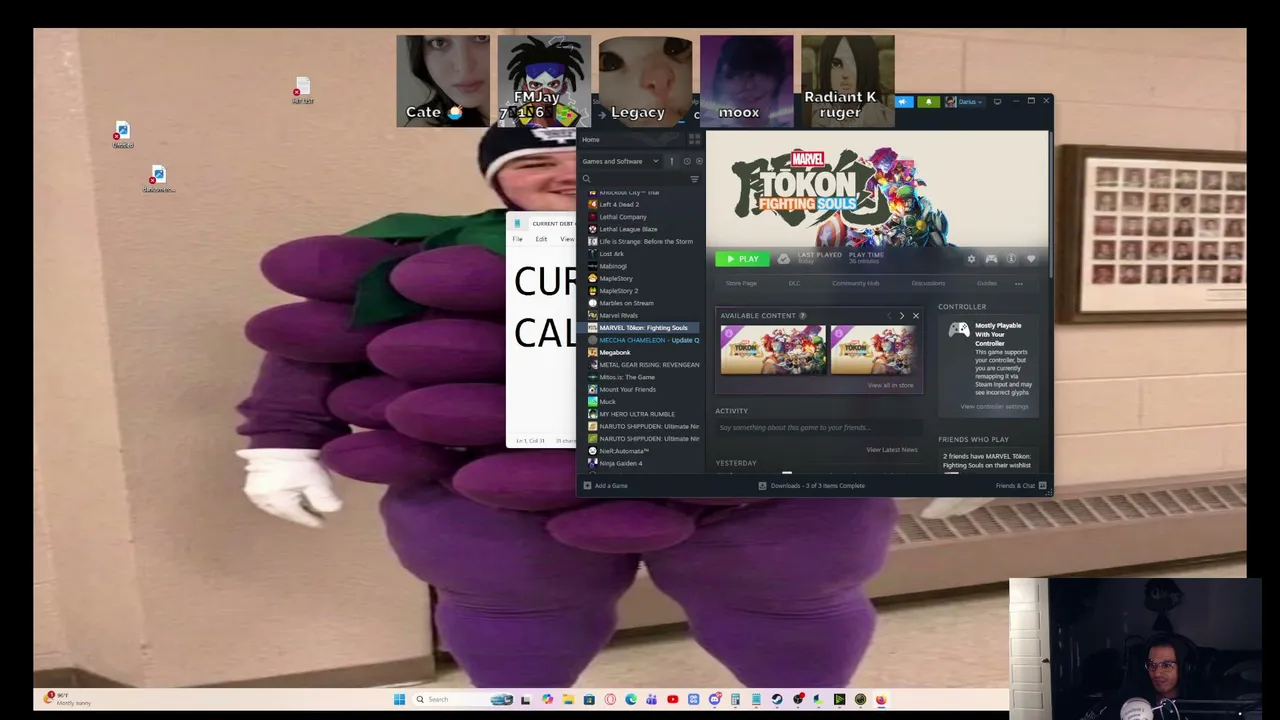
Task: Toggle the ready-to-play filter icon
Action: tap(698, 161)
